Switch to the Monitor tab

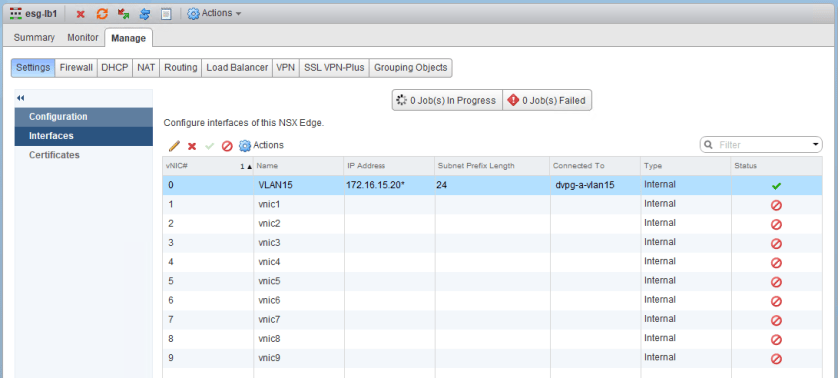[83, 37]
